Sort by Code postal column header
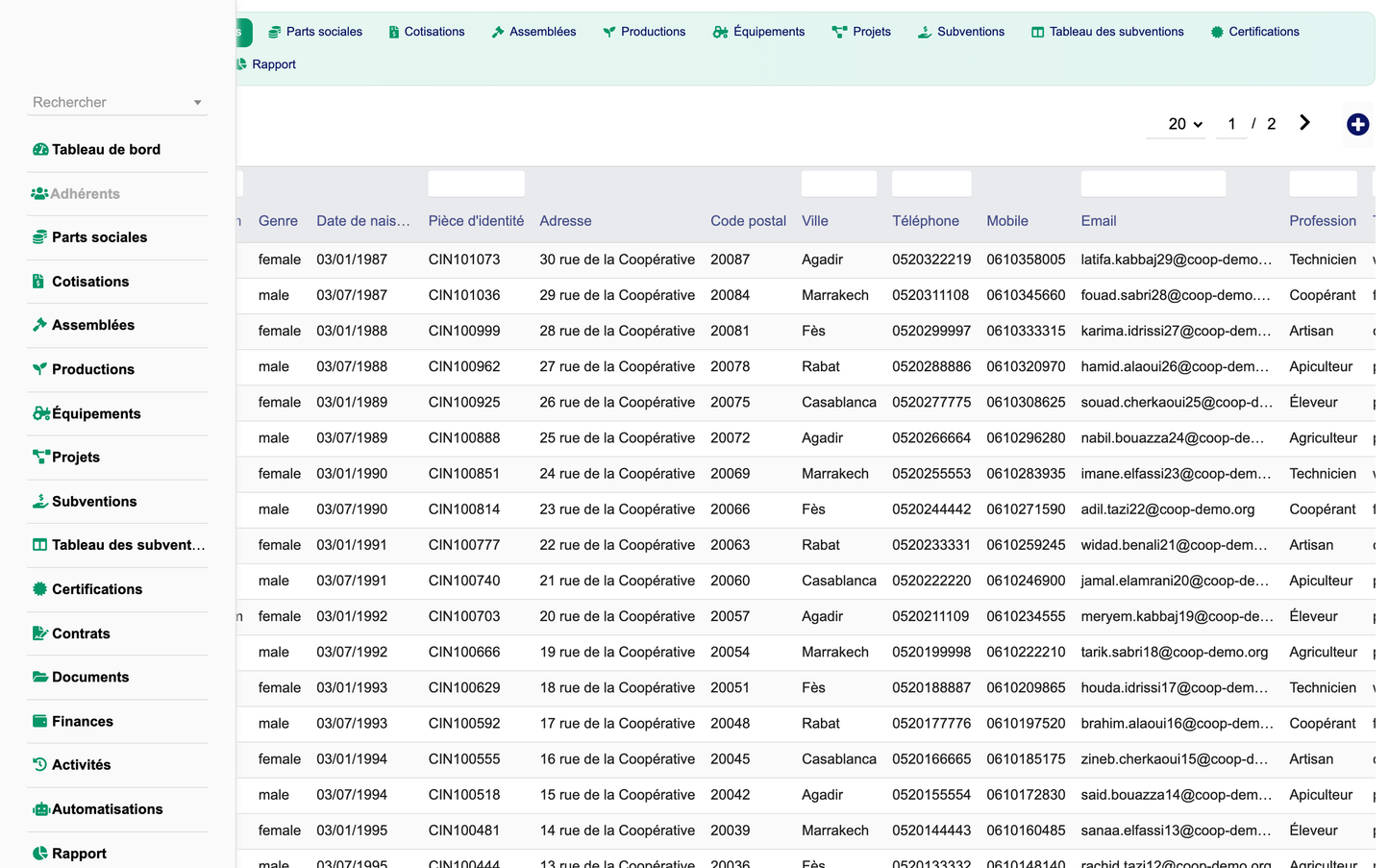Viewport: 1389px width, 868px height. click(748, 221)
